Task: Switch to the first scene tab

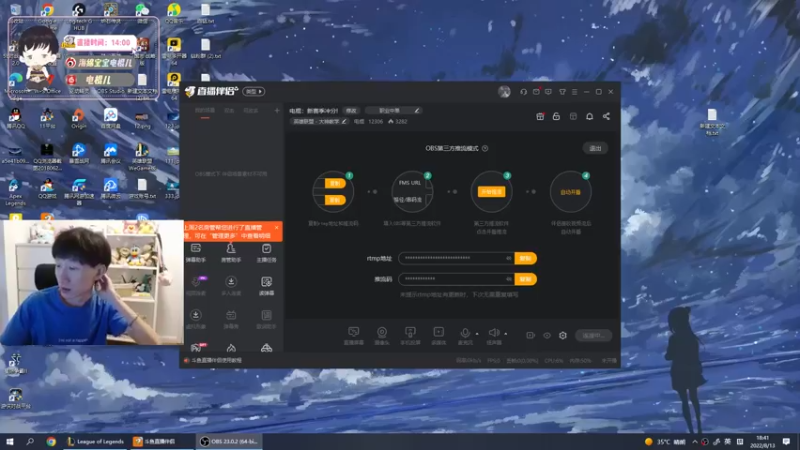Action: pyautogui.click(x=205, y=111)
